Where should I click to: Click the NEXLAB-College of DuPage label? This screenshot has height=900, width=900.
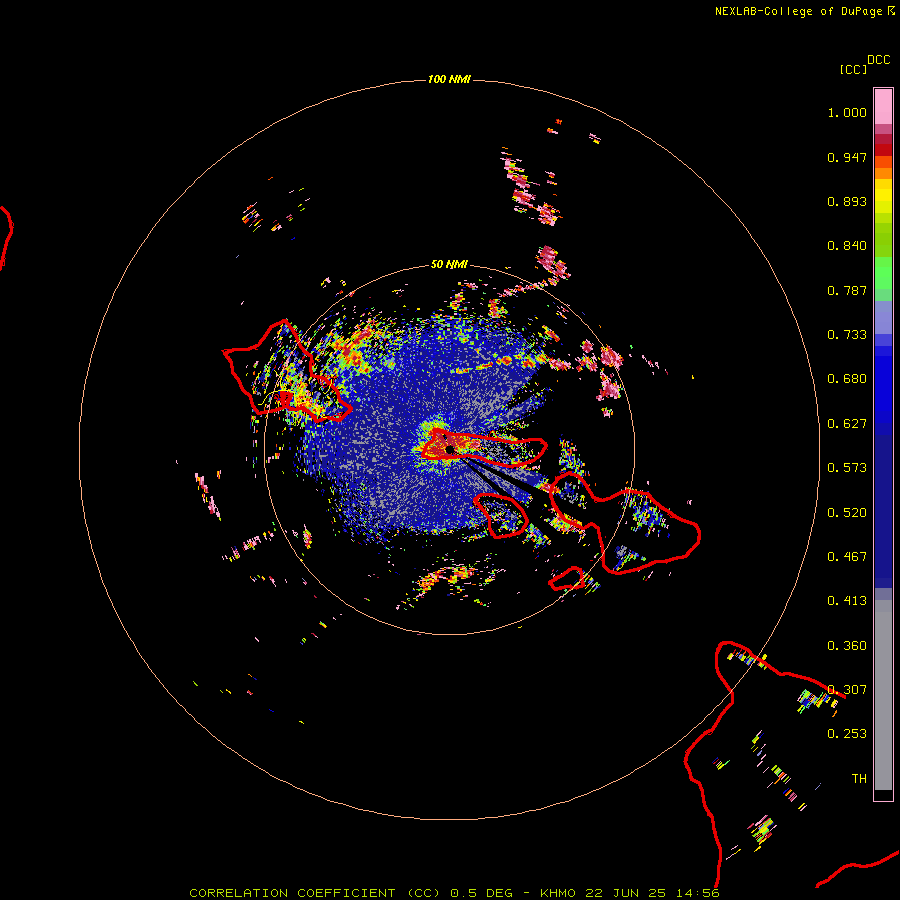click(798, 11)
